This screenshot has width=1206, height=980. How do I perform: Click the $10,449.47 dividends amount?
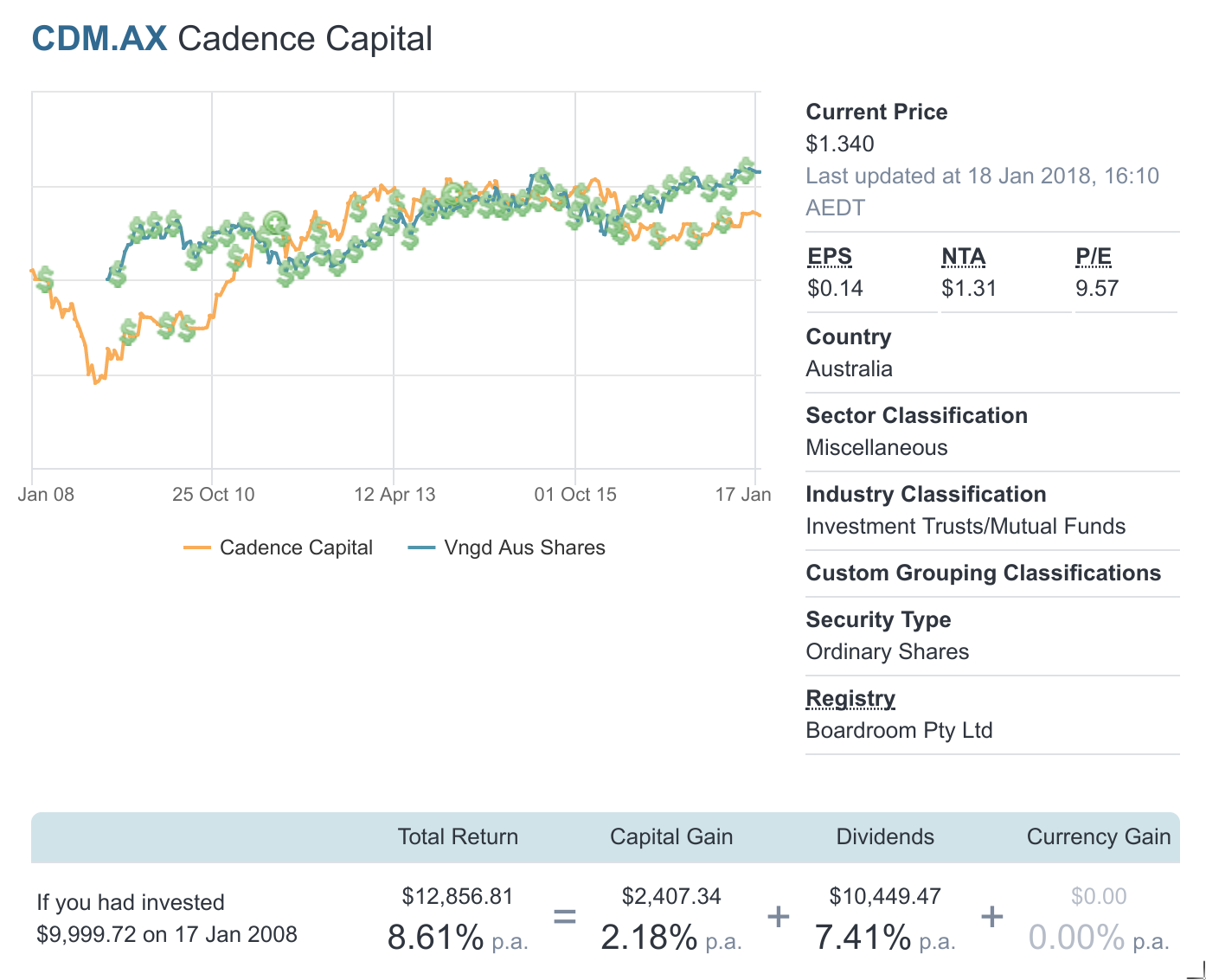coord(885,896)
